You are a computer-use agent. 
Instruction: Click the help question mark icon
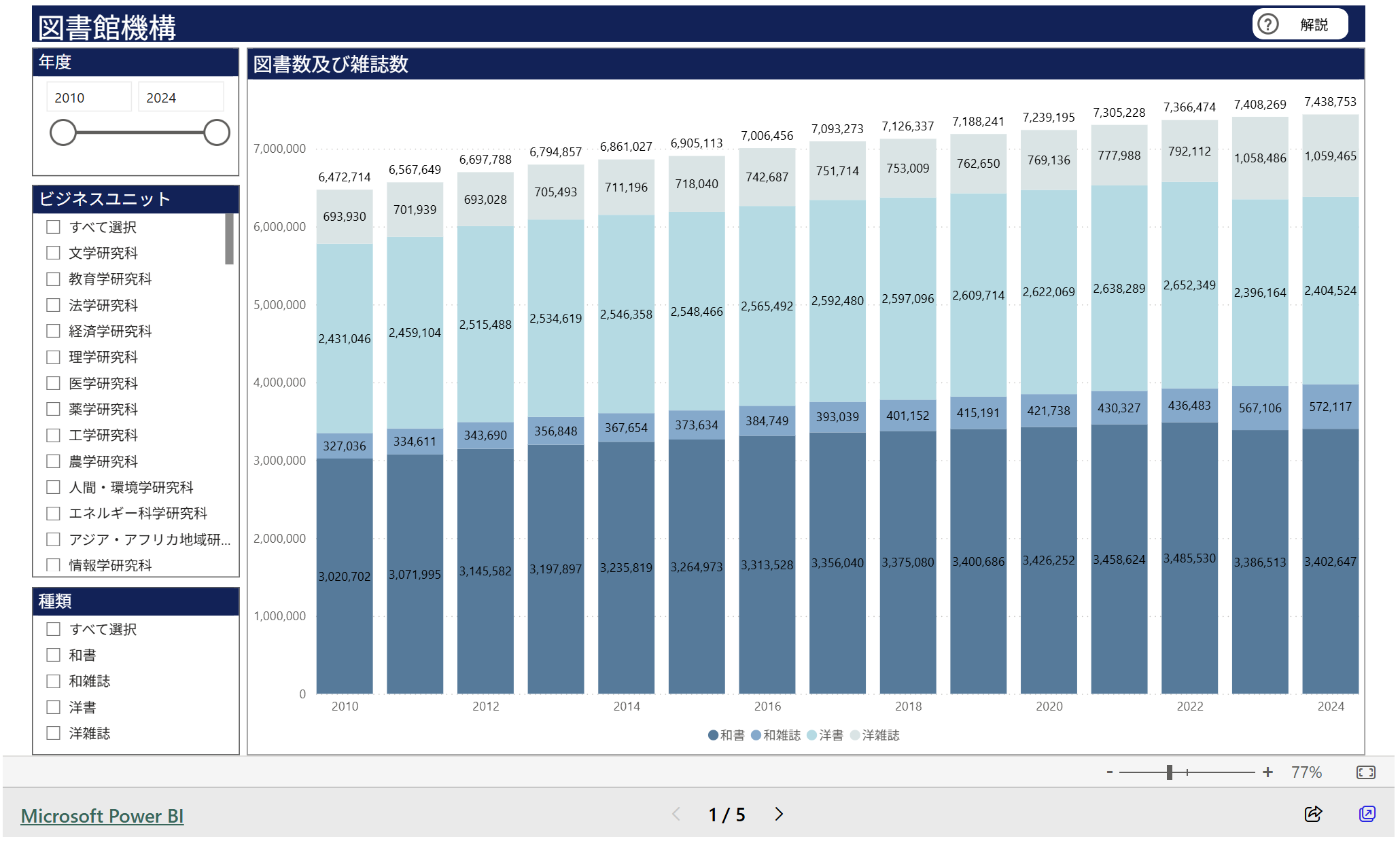[x=1267, y=24]
